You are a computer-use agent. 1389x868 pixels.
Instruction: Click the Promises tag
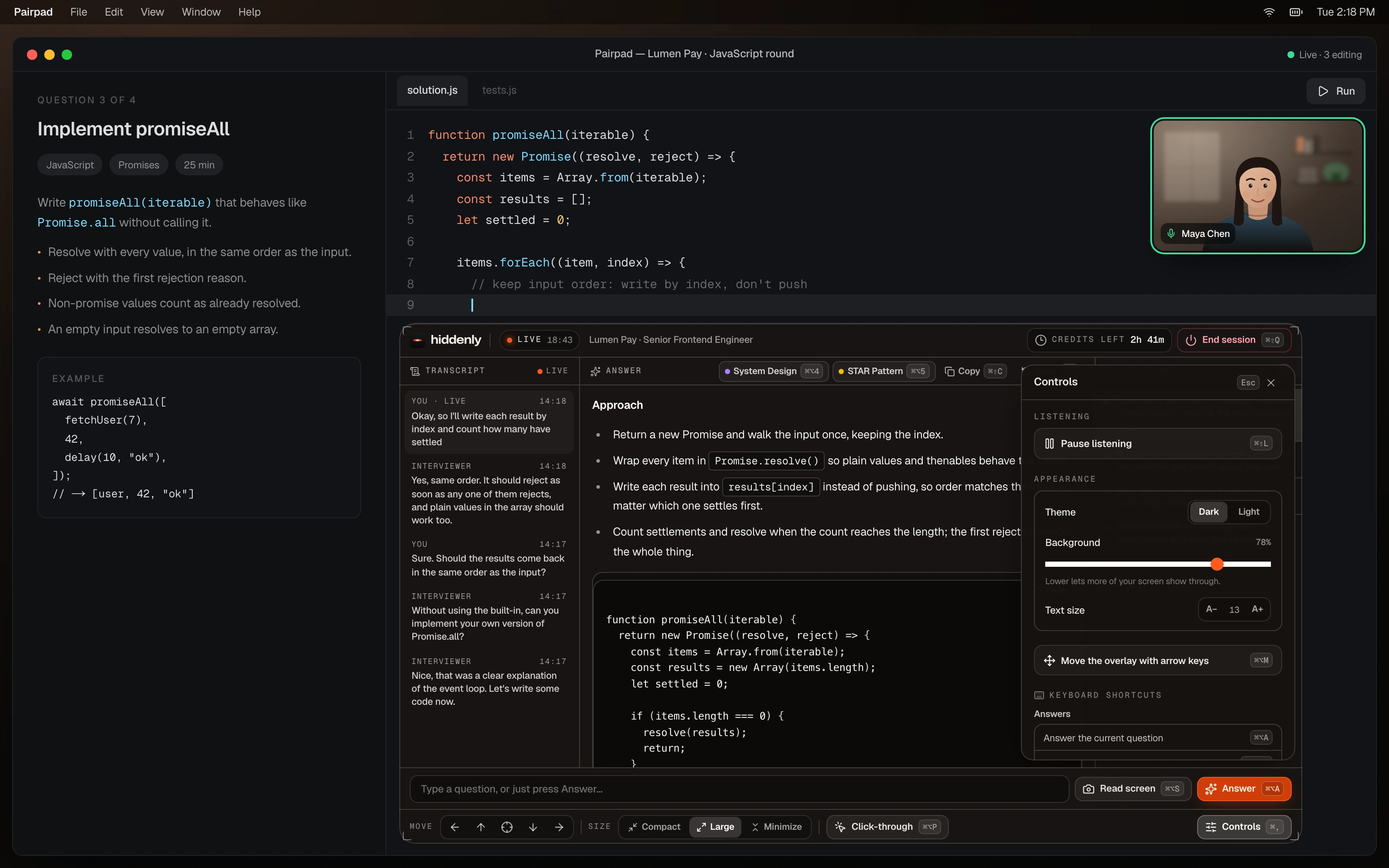click(138, 165)
